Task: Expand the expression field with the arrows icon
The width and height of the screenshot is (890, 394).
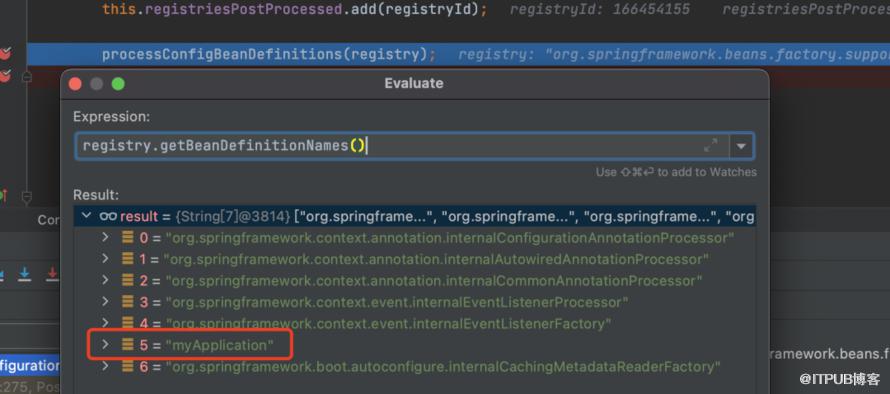Action: point(710,145)
